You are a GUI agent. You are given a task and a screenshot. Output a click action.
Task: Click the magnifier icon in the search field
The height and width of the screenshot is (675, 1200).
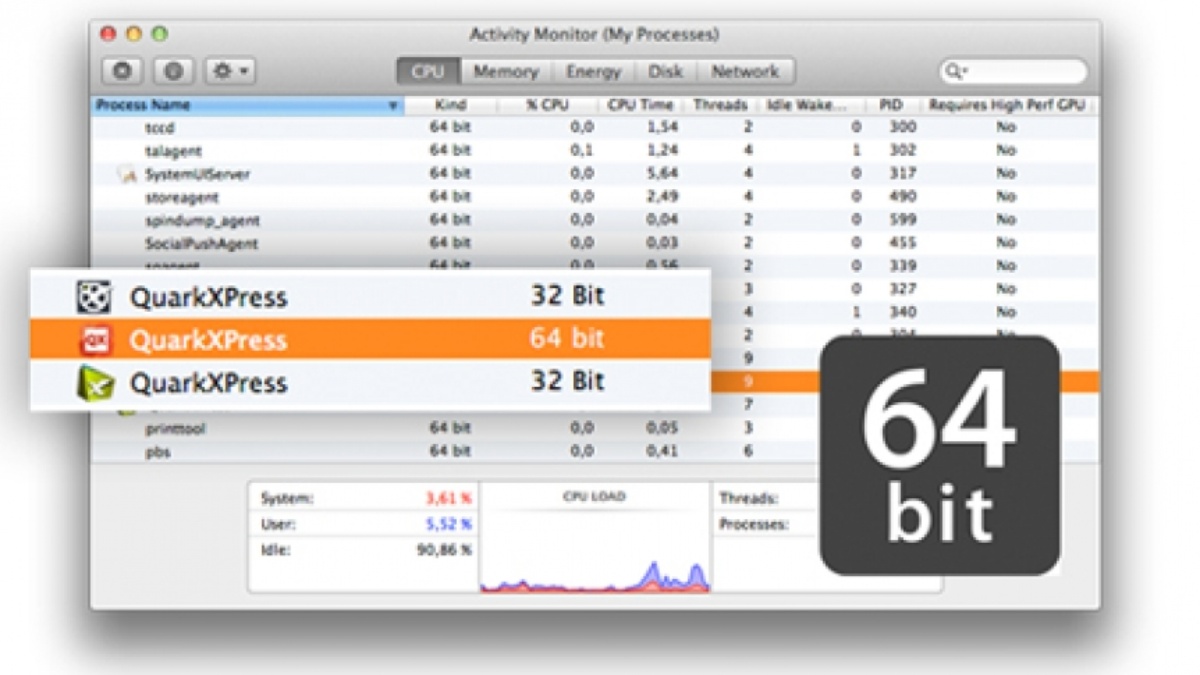click(953, 71)
